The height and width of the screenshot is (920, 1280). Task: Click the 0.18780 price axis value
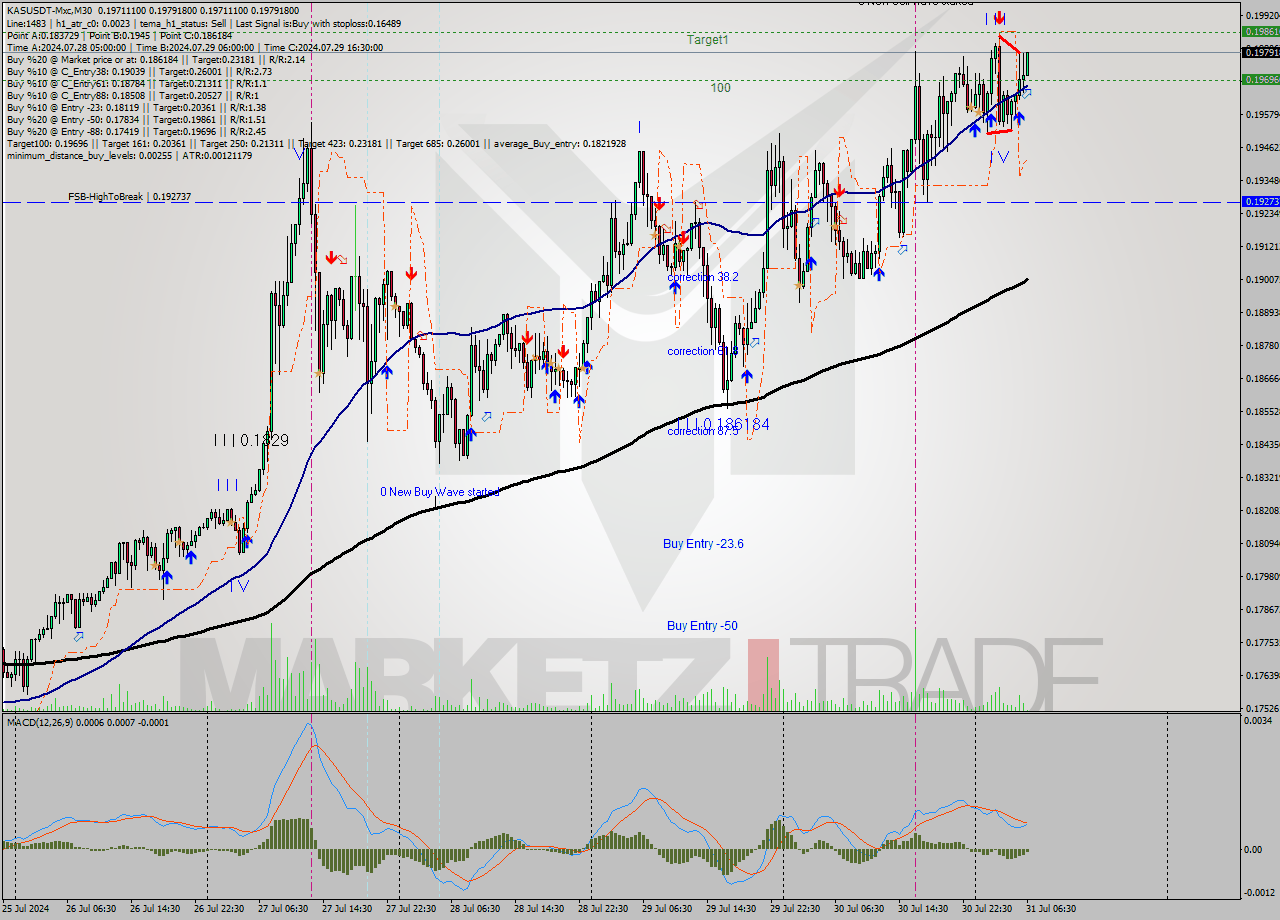[1262, 345]
